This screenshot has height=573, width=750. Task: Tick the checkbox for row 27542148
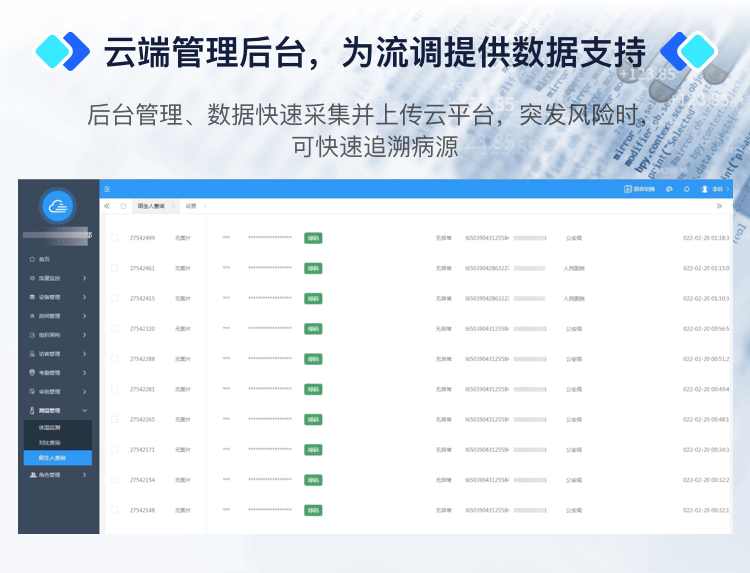[115, 510]
